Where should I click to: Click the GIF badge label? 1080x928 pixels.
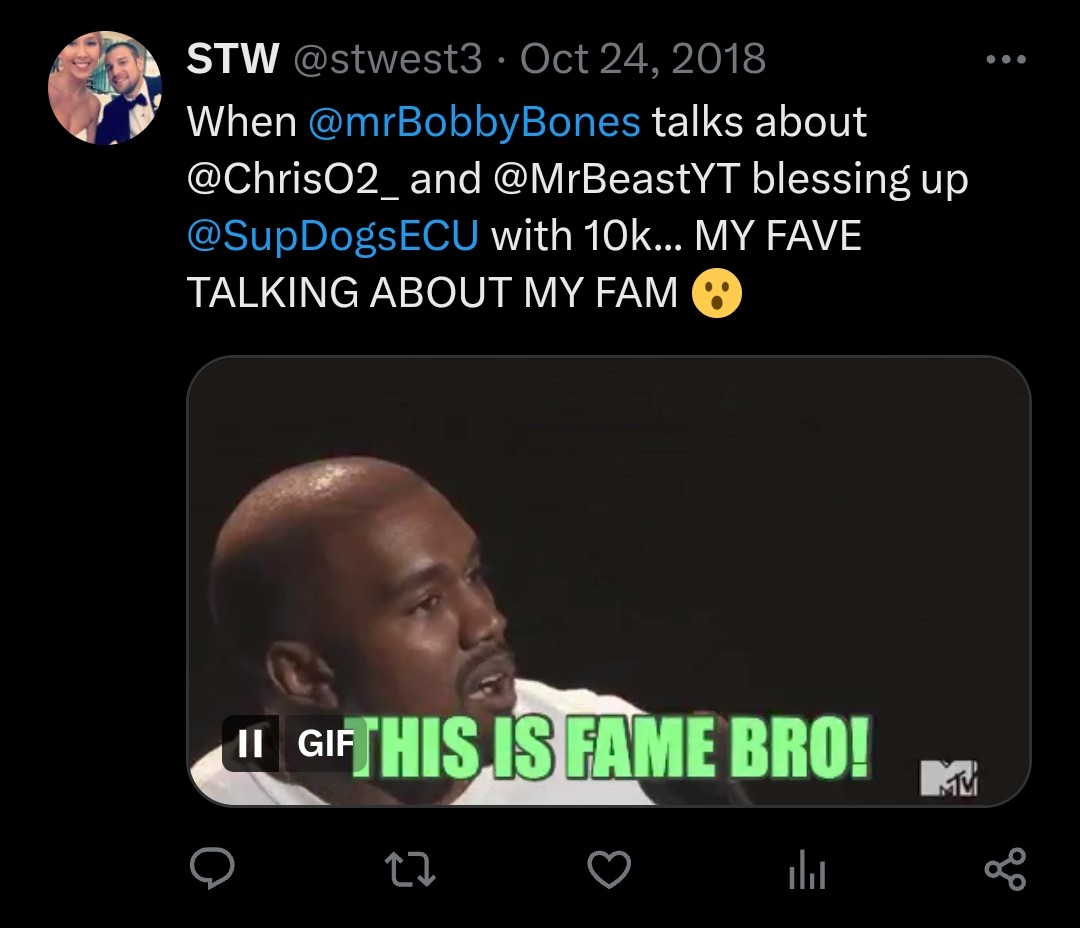[x=325, y=743]
